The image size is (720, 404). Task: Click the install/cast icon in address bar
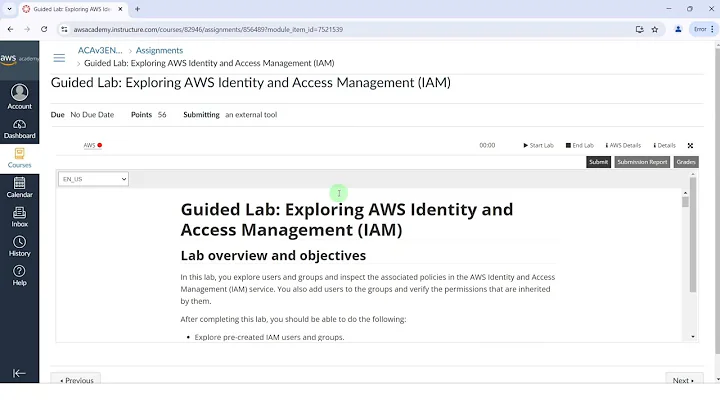pos(639,29)
